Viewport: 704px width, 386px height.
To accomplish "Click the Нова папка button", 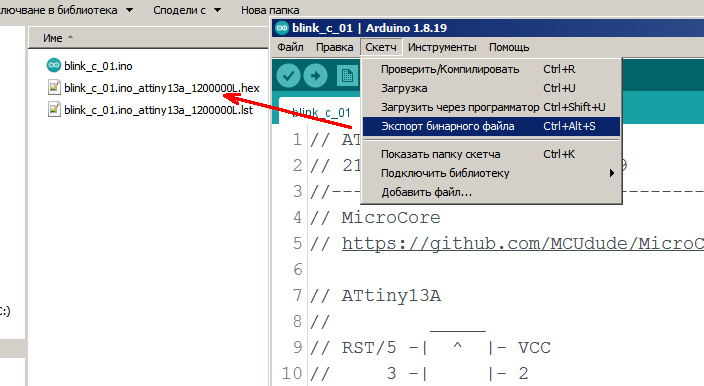I will click(x=270, y=10).
